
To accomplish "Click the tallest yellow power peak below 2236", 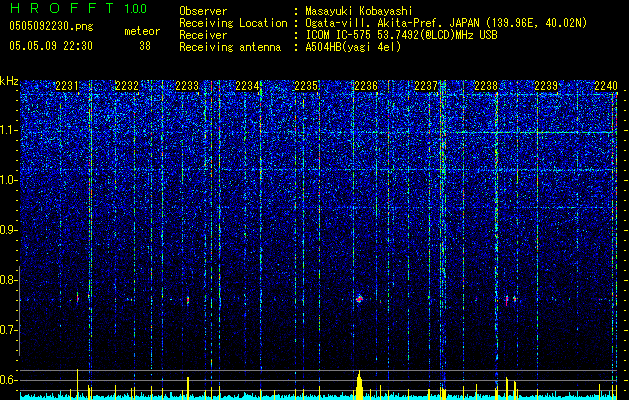I will click(359, 385).
